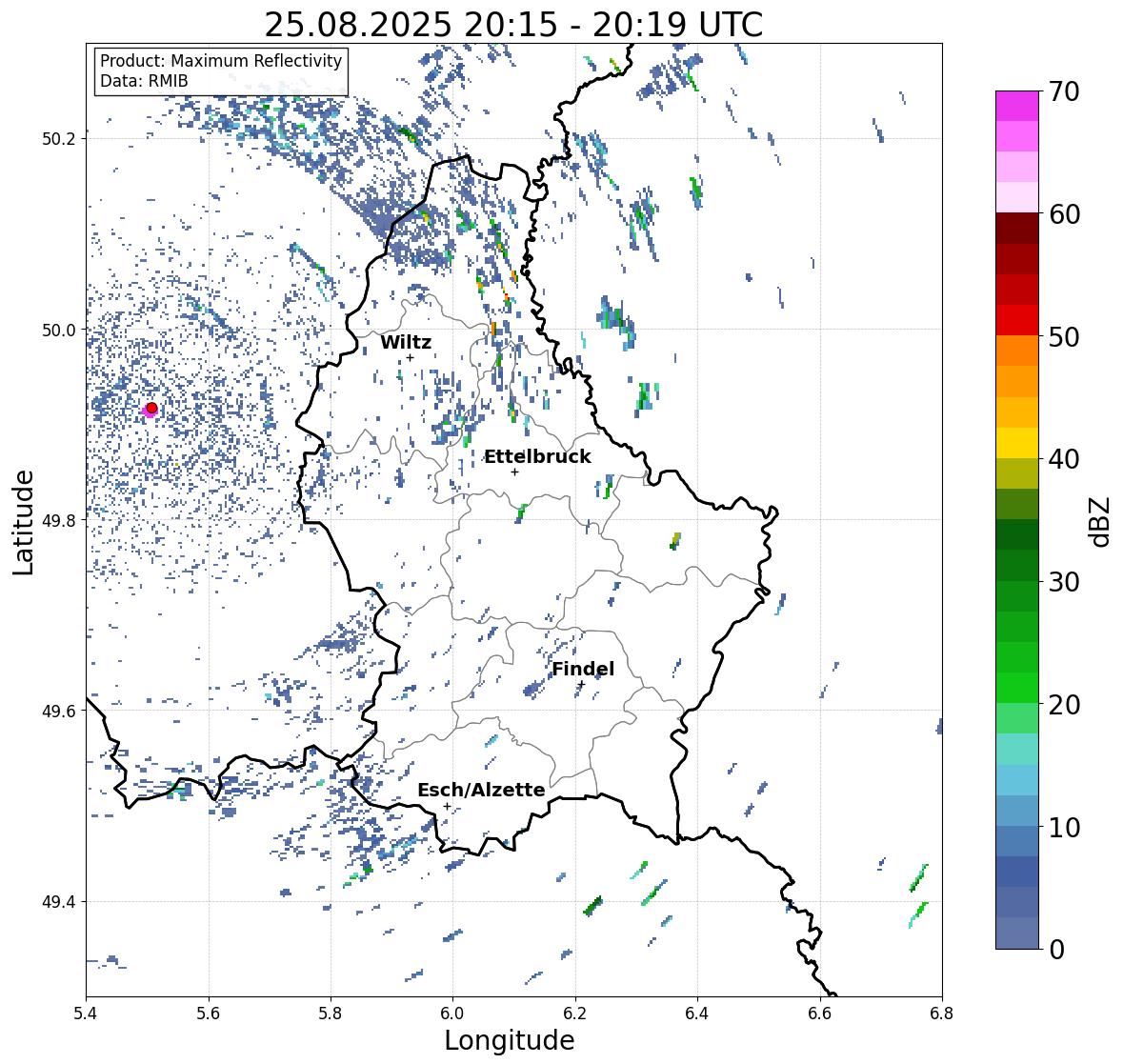Click the 'Data: RMIB' legend line
Screen dimensions: 1123x1064
click(144, 81)
